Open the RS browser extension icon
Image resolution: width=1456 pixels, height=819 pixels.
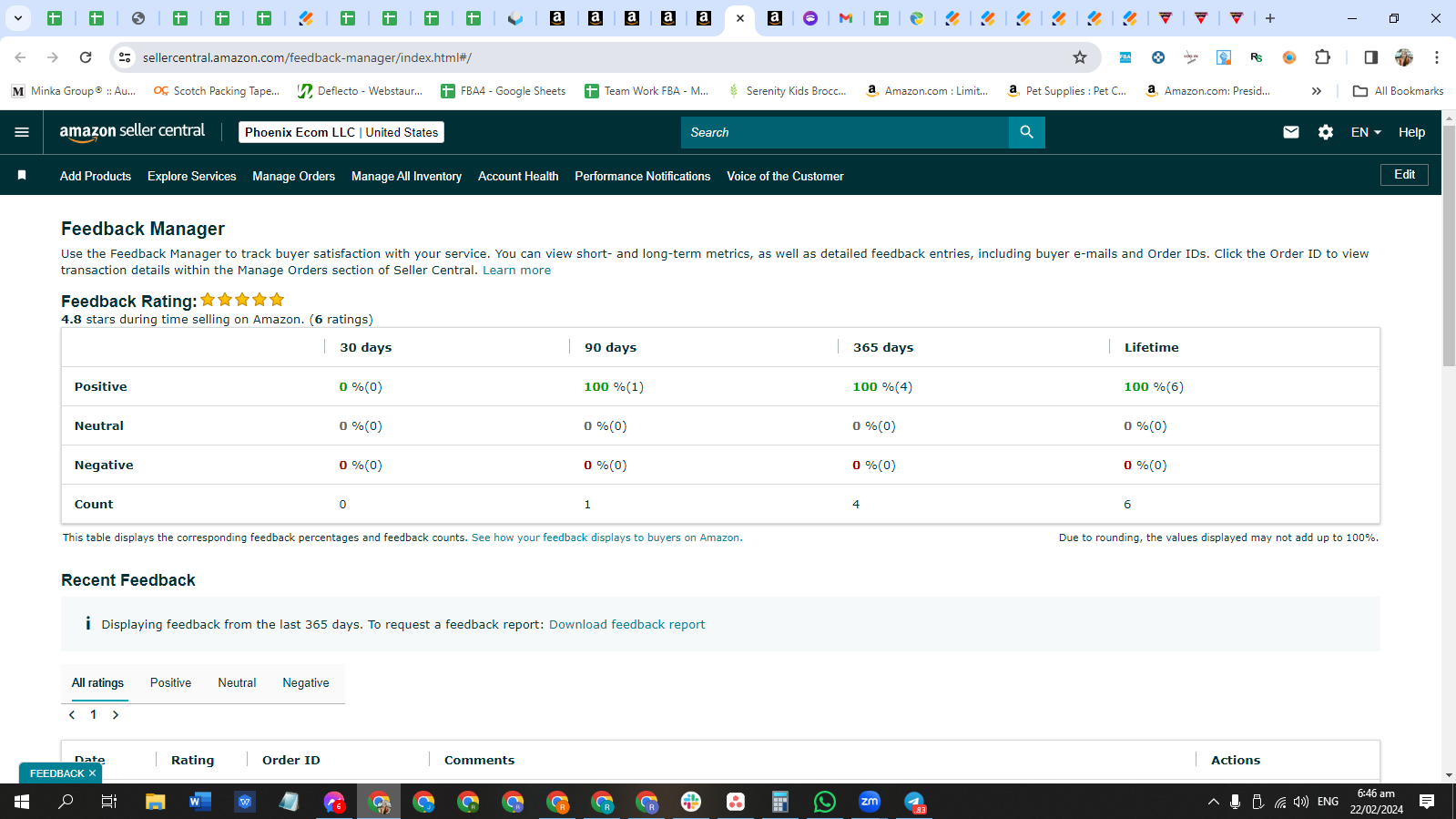tap(1256, 57)
